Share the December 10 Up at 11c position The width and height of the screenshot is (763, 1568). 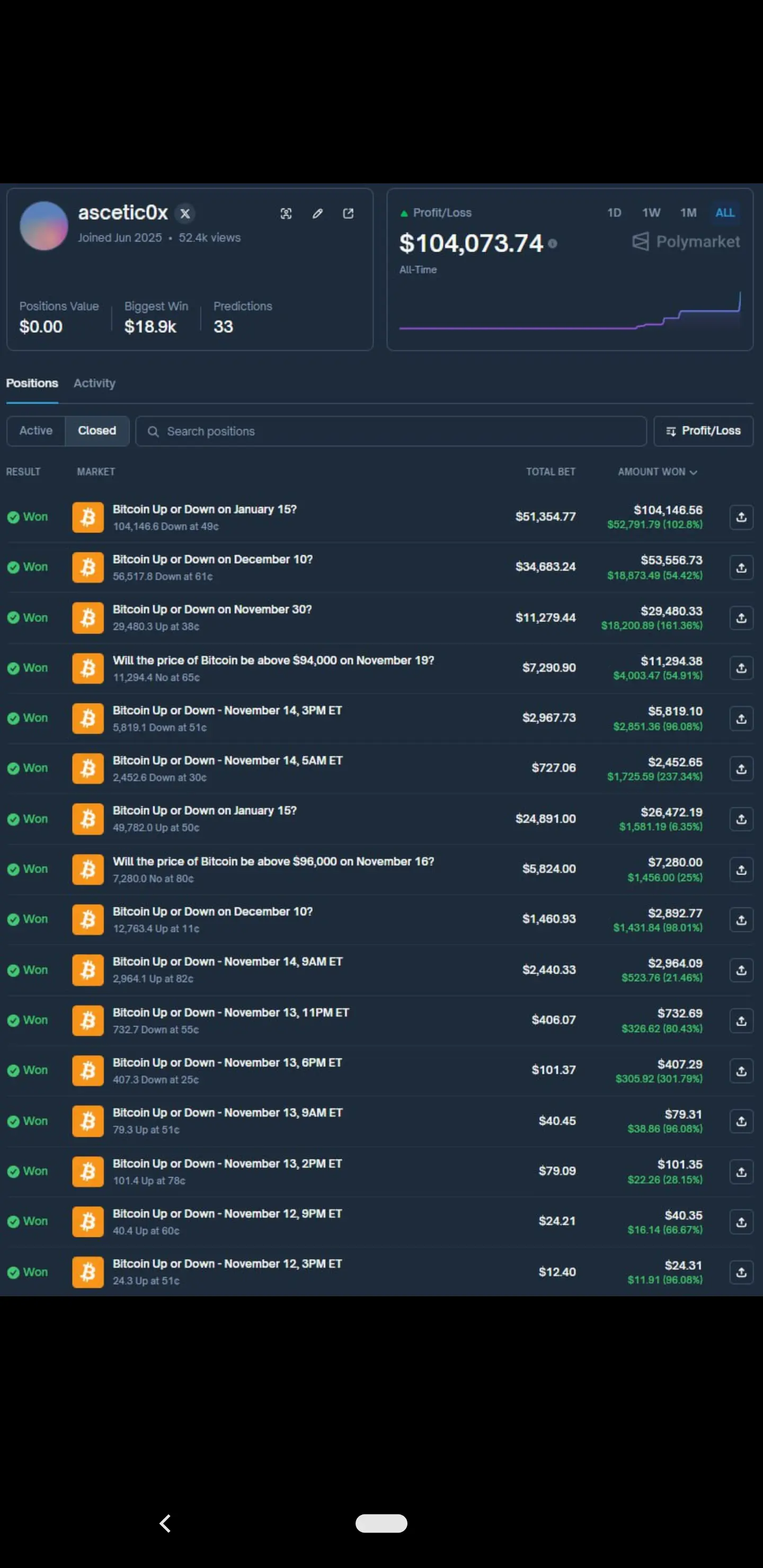click(x=741, y=920)
